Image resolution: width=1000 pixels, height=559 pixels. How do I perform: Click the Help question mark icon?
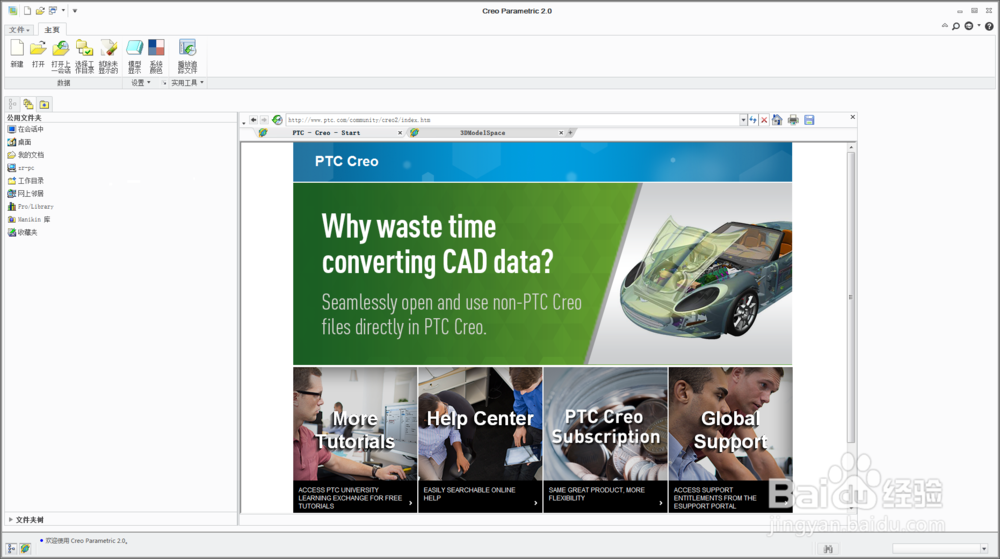989,26
